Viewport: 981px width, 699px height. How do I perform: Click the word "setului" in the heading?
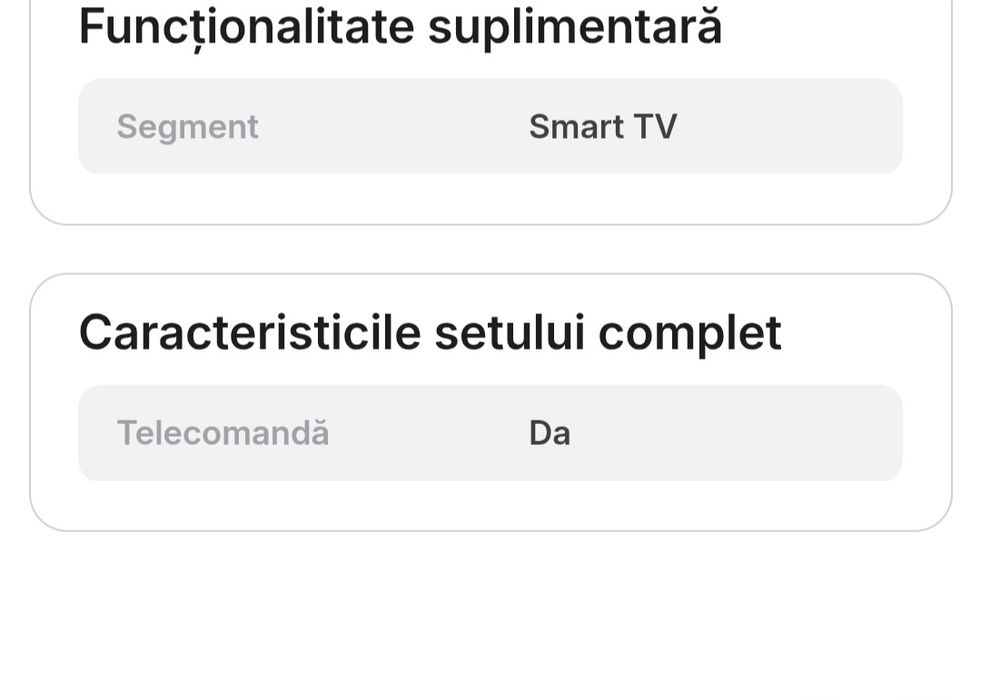click(510, 333)
